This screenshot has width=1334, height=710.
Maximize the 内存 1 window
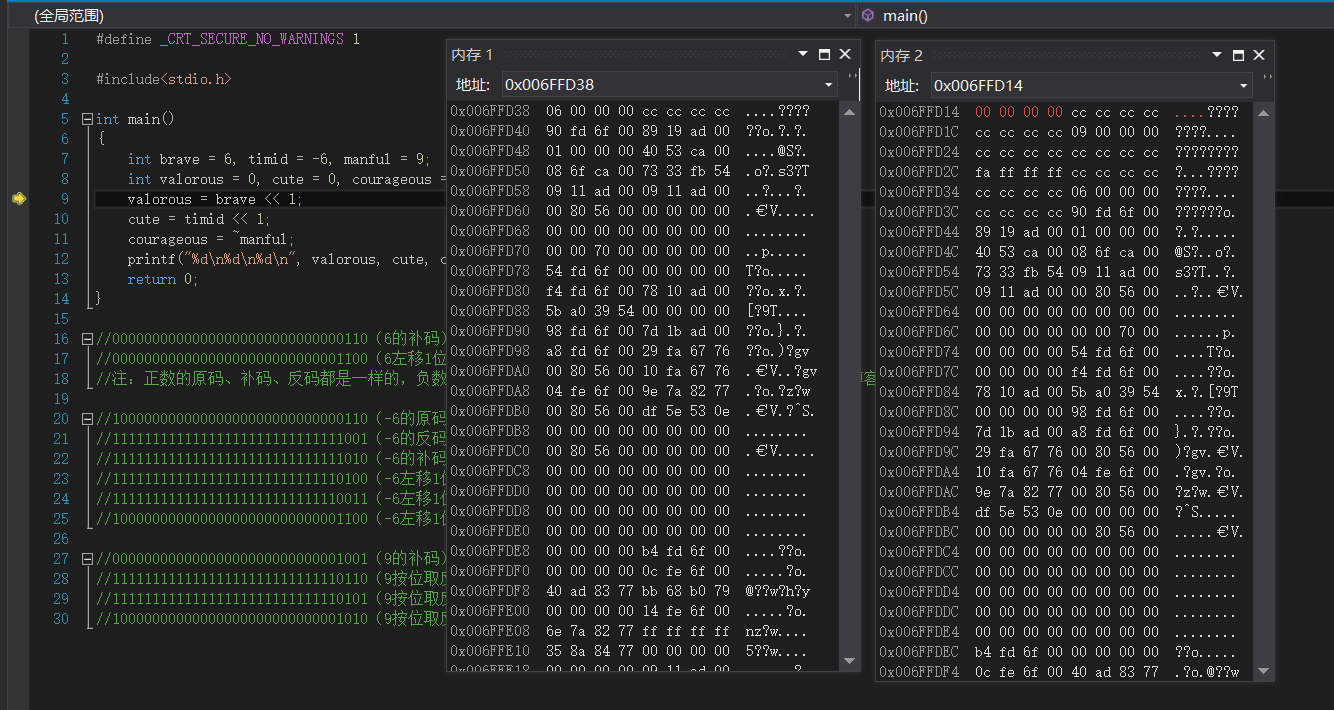[825, 55]
